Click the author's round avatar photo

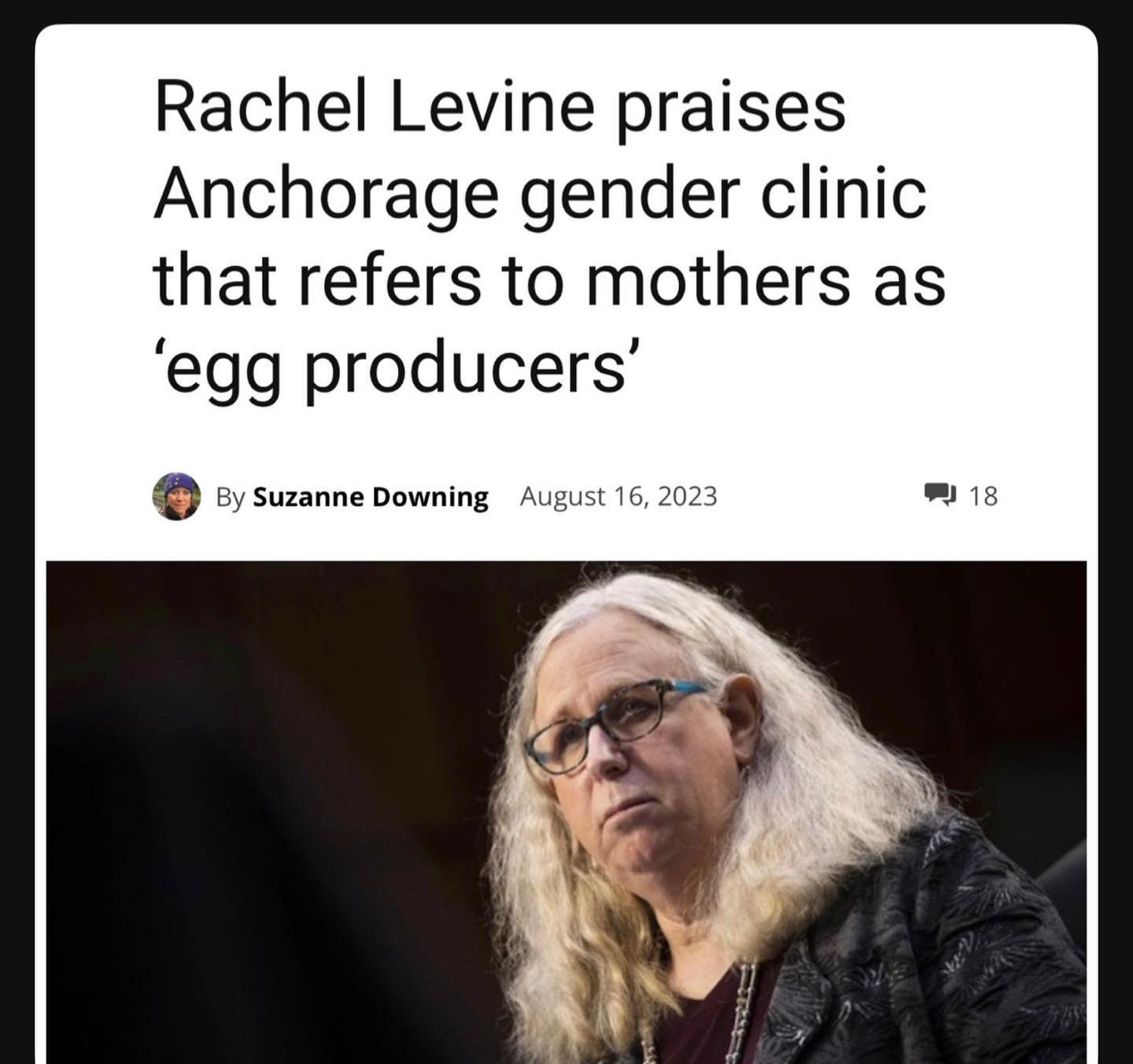(176, 497)
